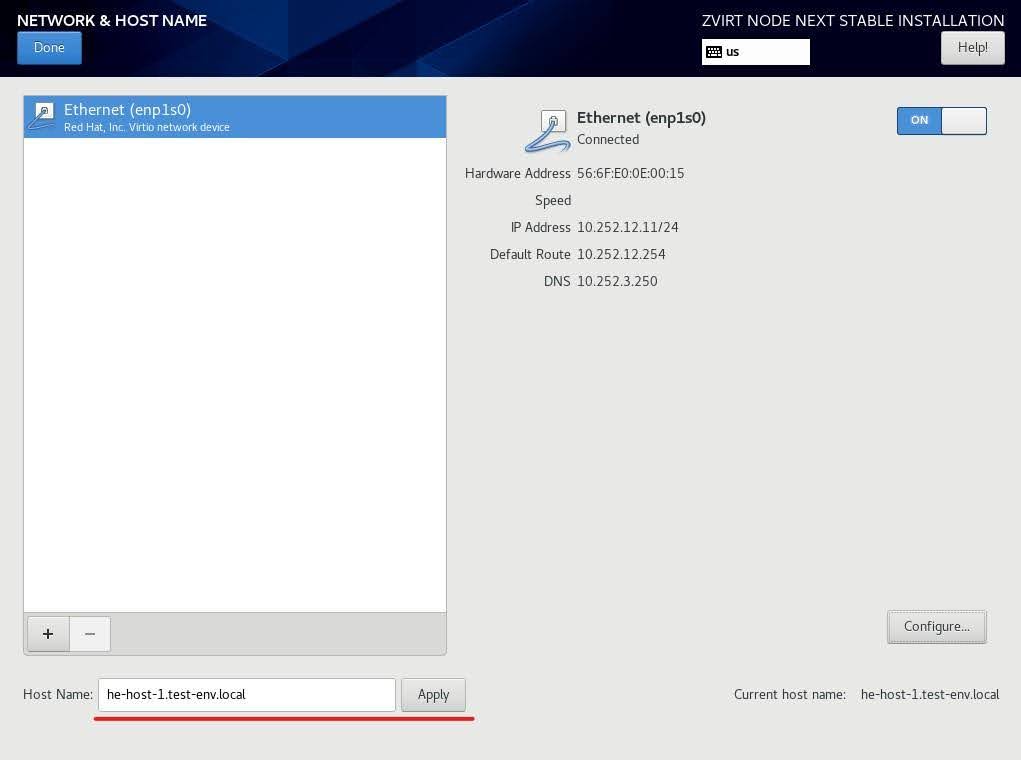
Task: Click current host name he-host-1.test-env.local value
Action: [930, 695]
